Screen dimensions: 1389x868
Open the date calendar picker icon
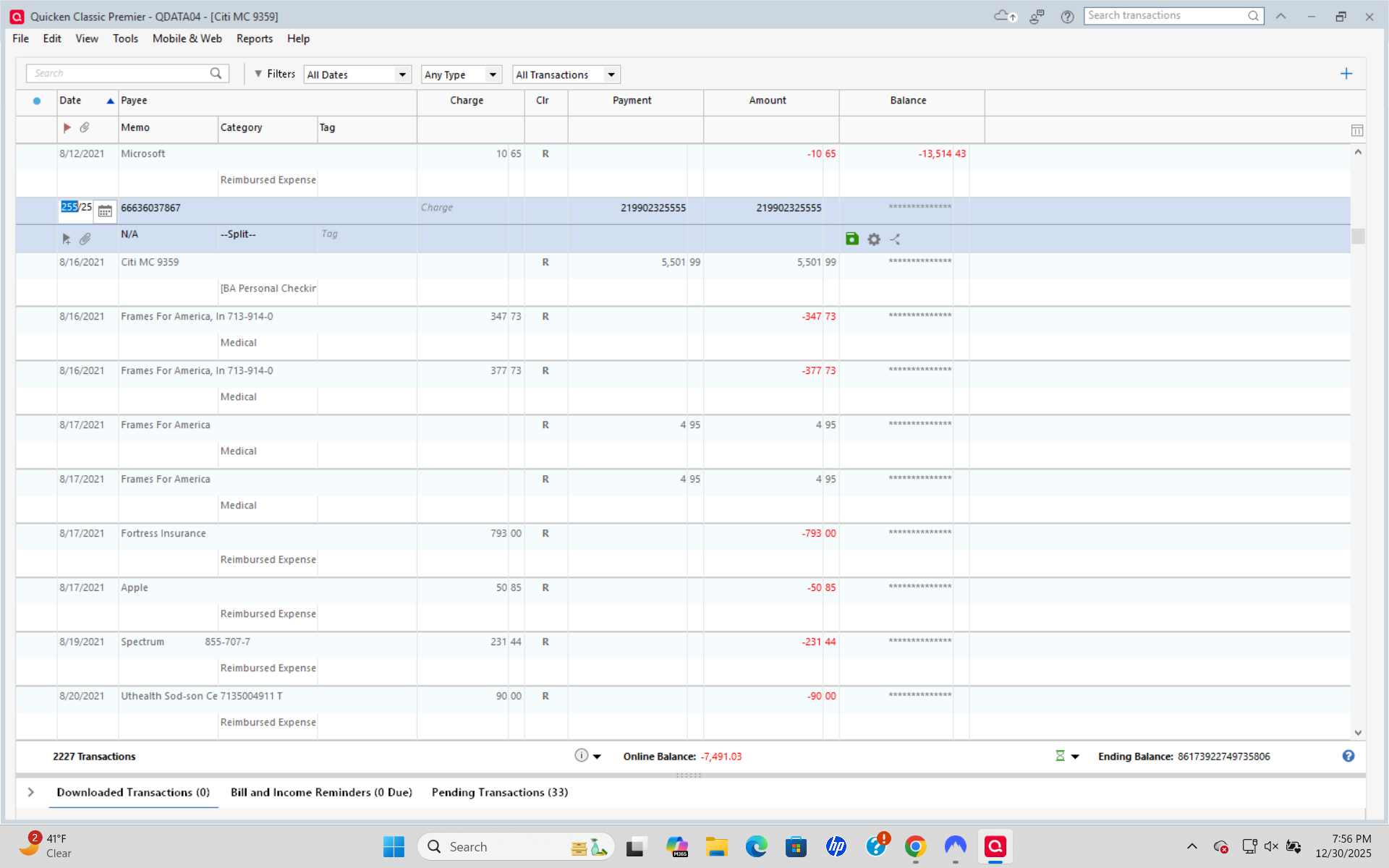(x=105, y=210)
